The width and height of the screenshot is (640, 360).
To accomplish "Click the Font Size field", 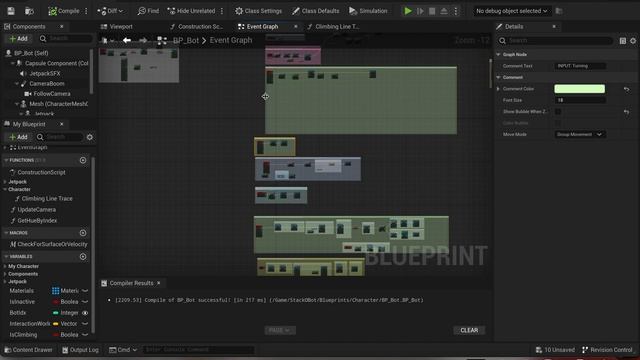I will (x=580, y=100).
